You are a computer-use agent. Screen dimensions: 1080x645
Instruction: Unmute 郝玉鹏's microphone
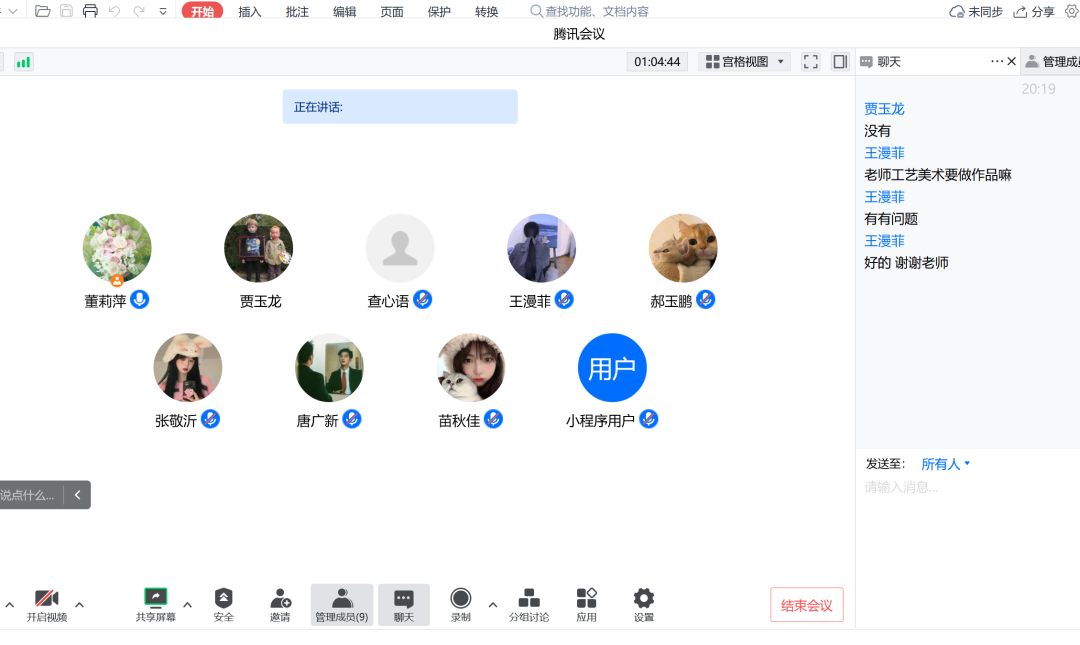[705, 300]
